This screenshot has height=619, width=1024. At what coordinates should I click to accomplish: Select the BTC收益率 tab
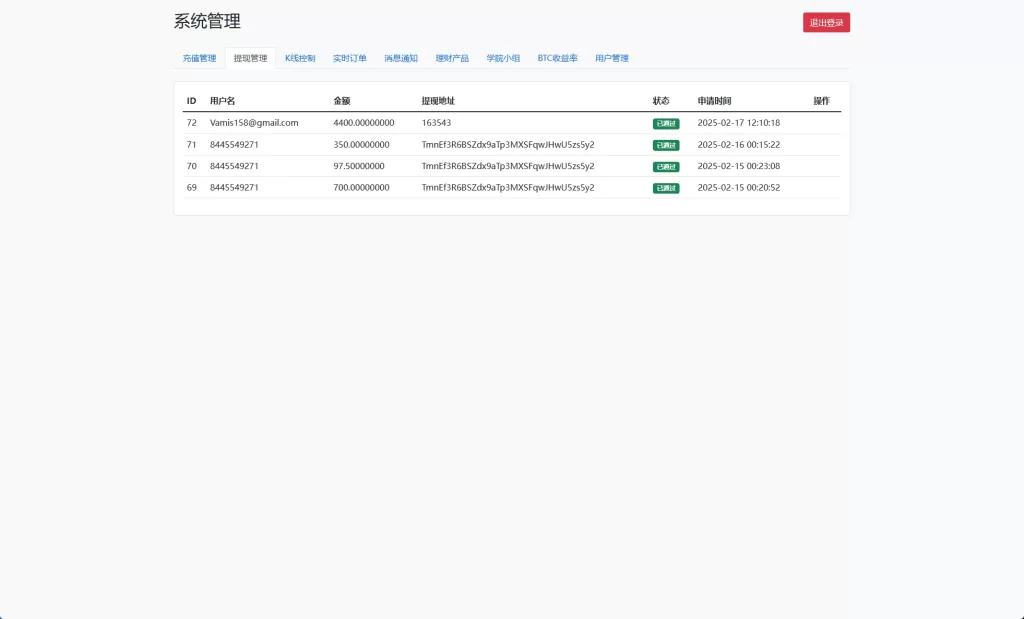click(557, 58)
